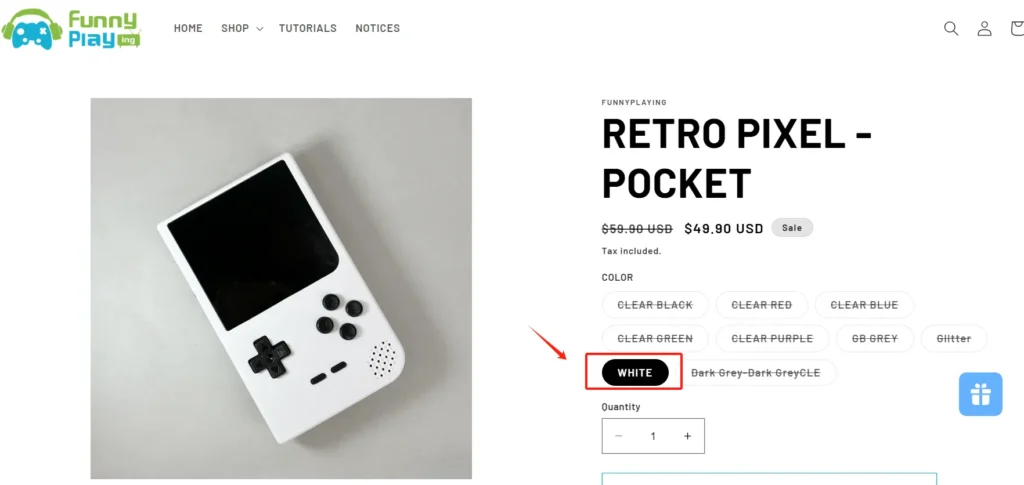Click the FunnyPlaying logo

click(71, 28)
